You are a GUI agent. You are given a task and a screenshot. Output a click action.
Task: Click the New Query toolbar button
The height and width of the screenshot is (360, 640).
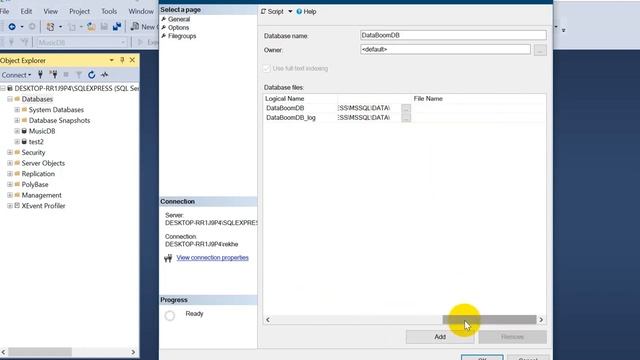click(x=144, y=27)
